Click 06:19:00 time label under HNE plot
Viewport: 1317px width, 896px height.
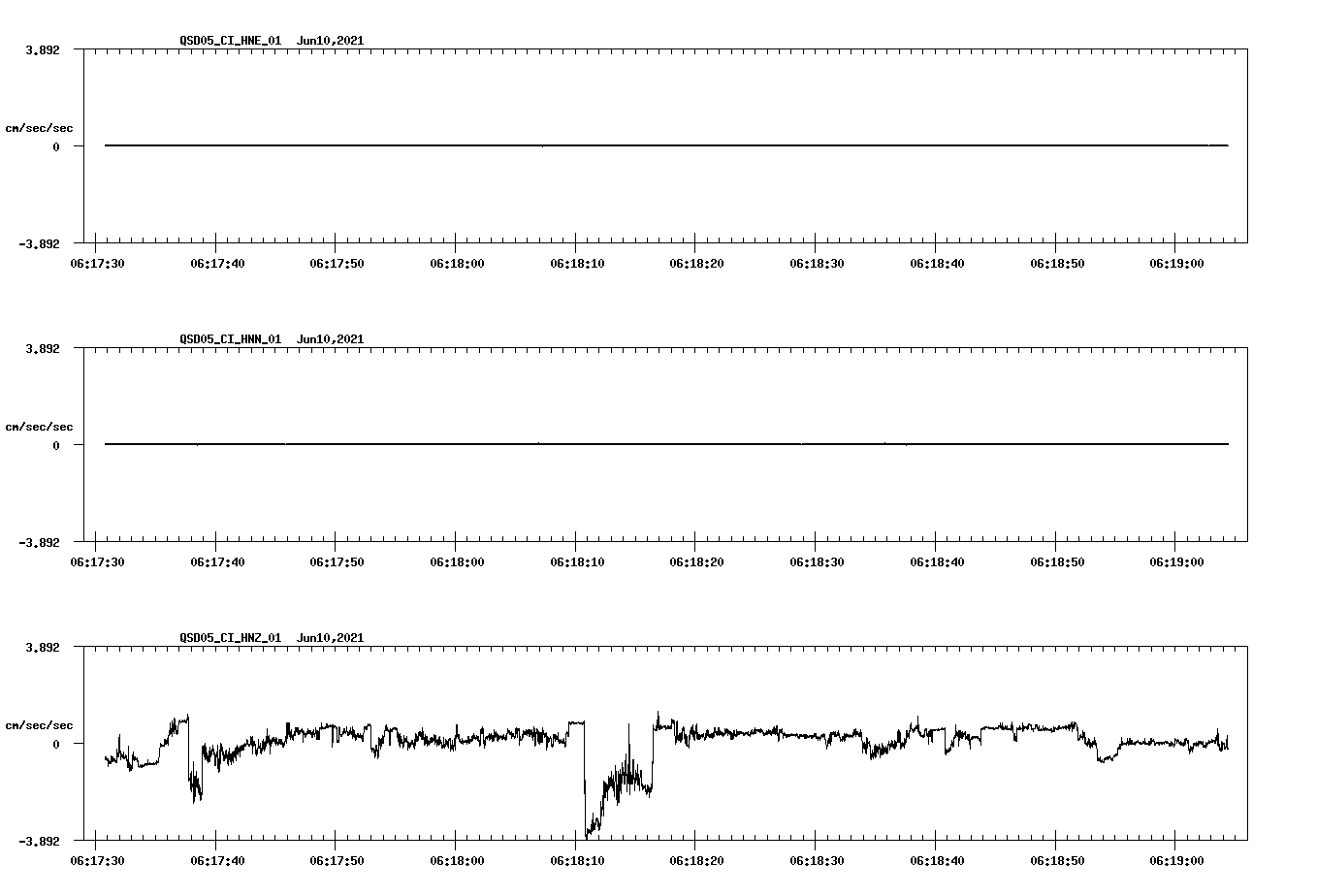point(1175,264)
